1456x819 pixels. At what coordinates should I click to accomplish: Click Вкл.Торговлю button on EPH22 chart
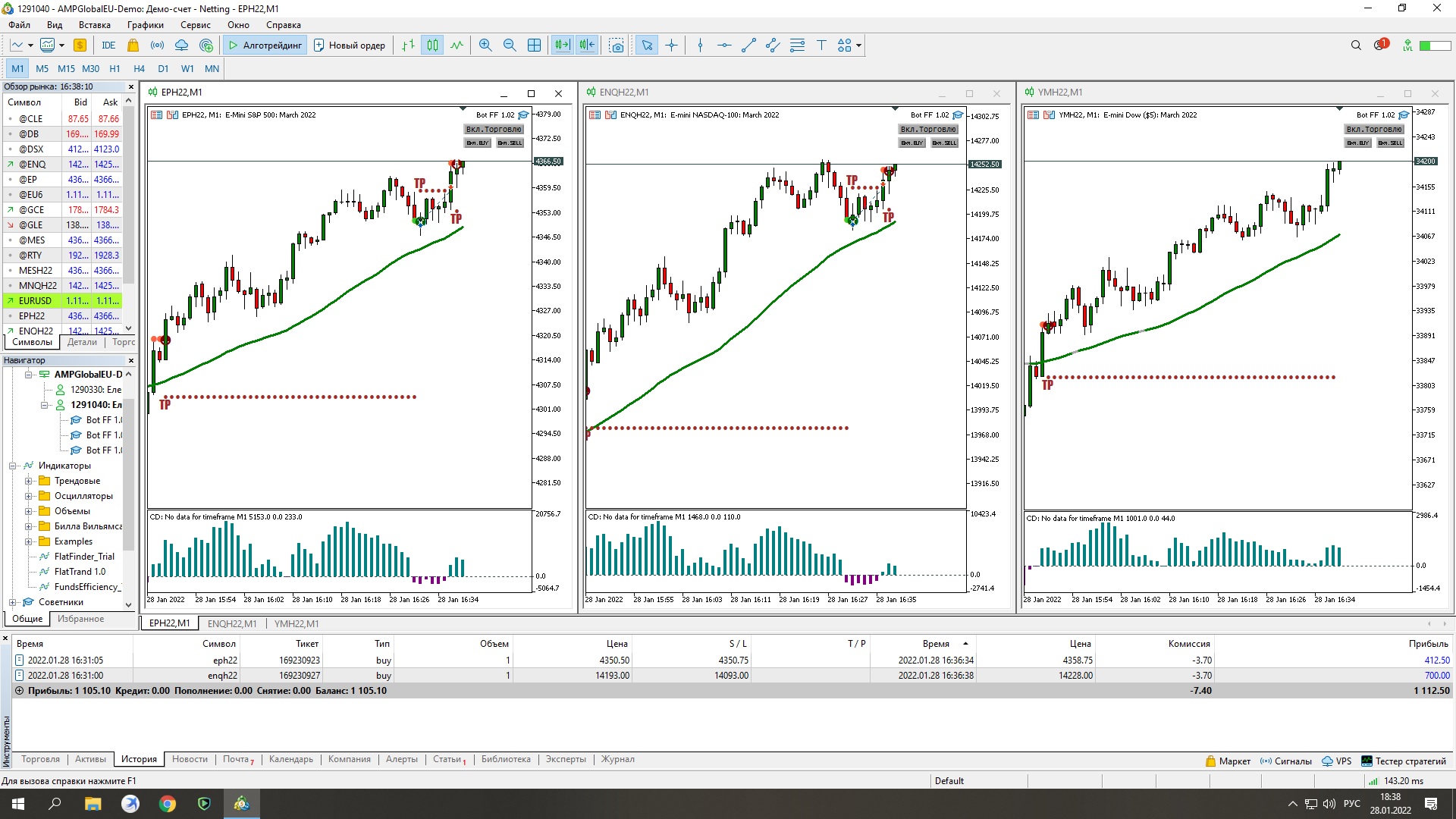point(494,130)
